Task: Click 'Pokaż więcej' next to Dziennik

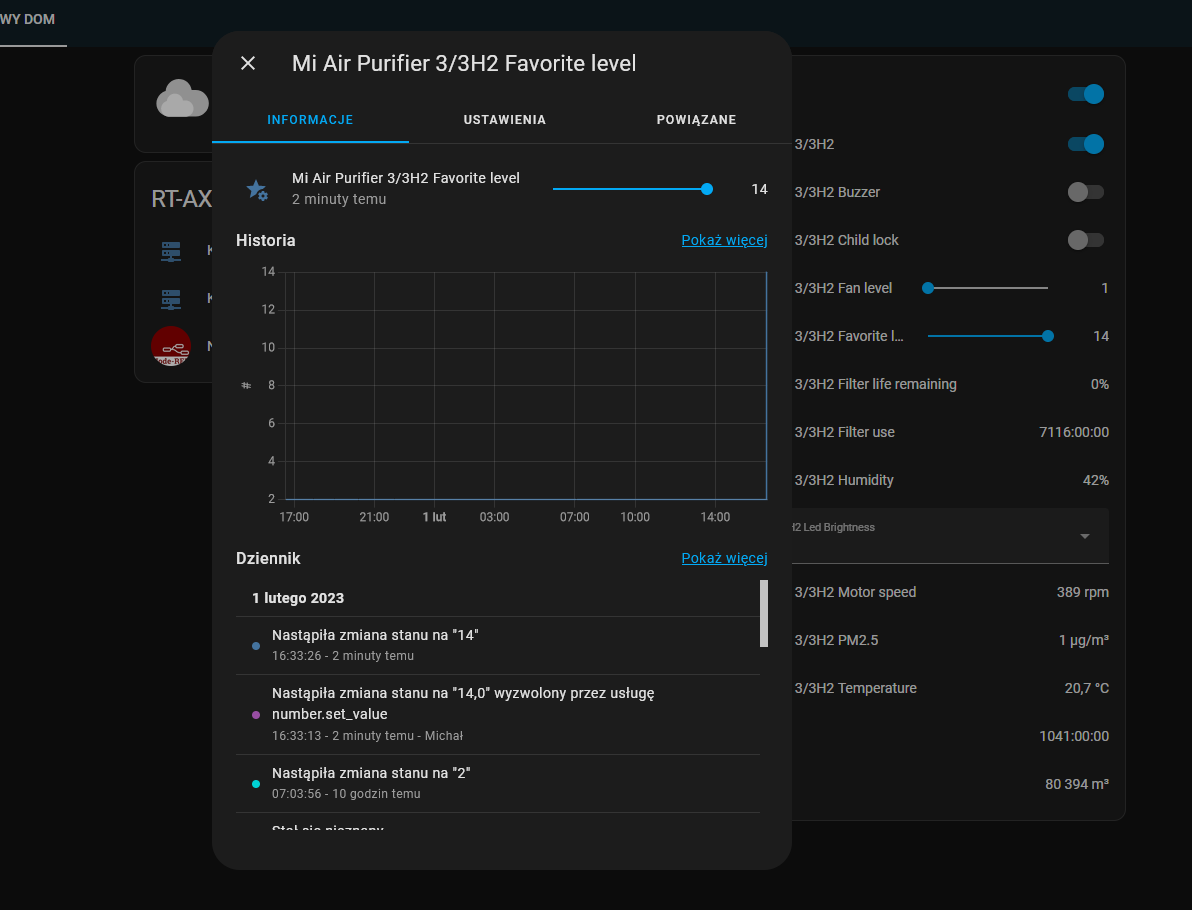Action: tap(724, 558)
